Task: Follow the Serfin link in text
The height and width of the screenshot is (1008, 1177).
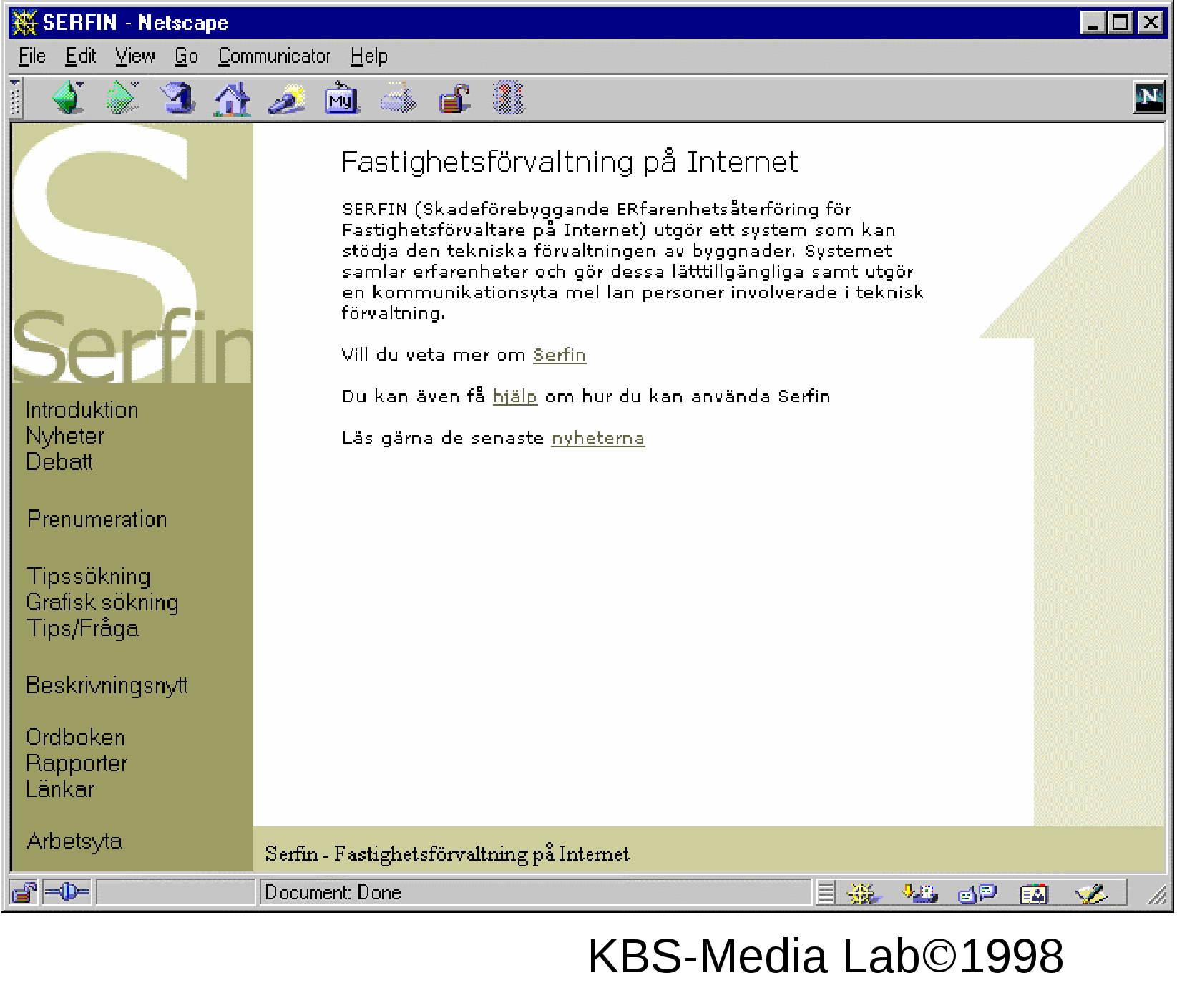Action: pyautogui.click(x=560, y=355)
